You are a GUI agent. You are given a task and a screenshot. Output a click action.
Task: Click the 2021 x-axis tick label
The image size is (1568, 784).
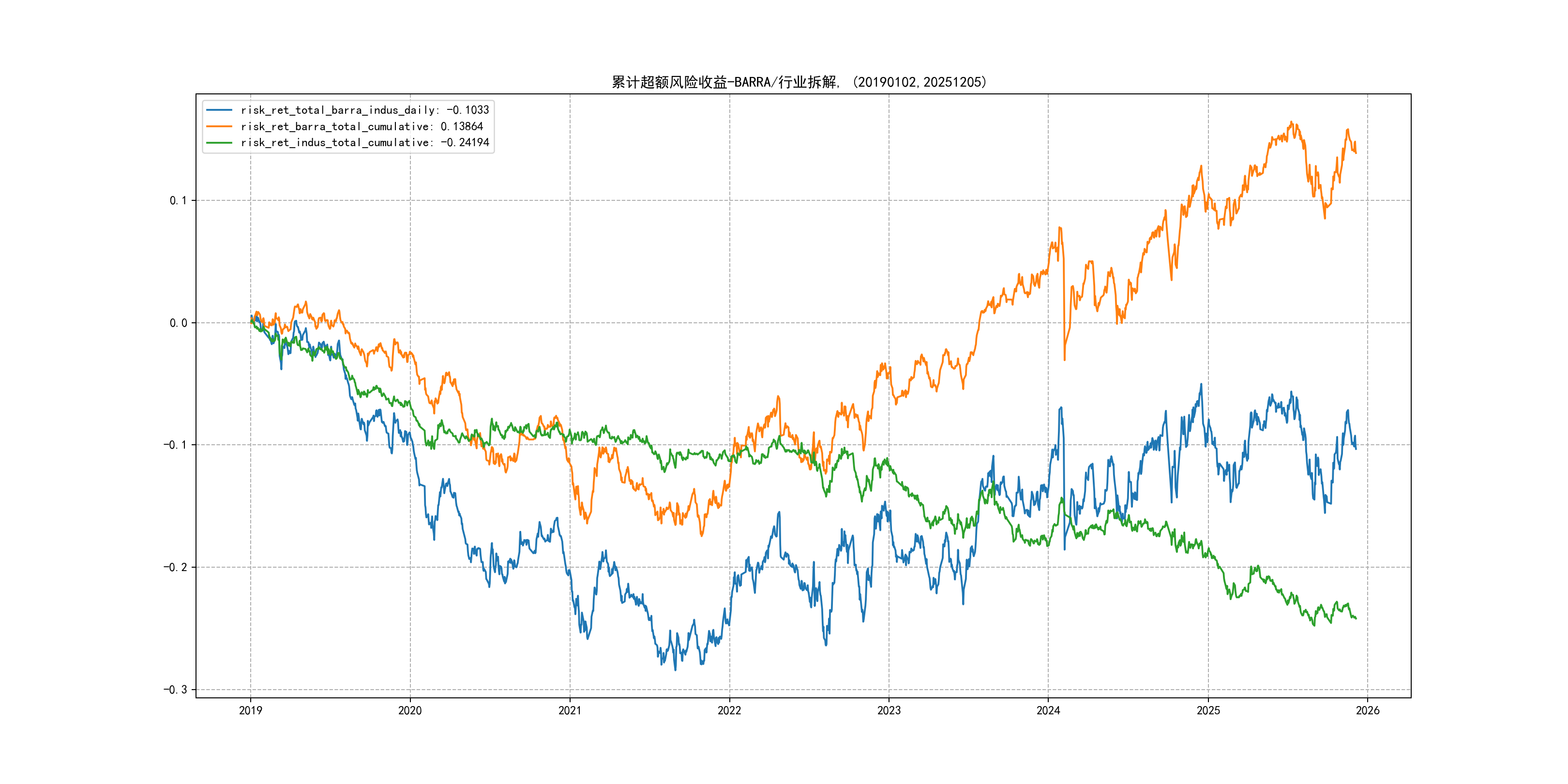[x=570, y=710]
